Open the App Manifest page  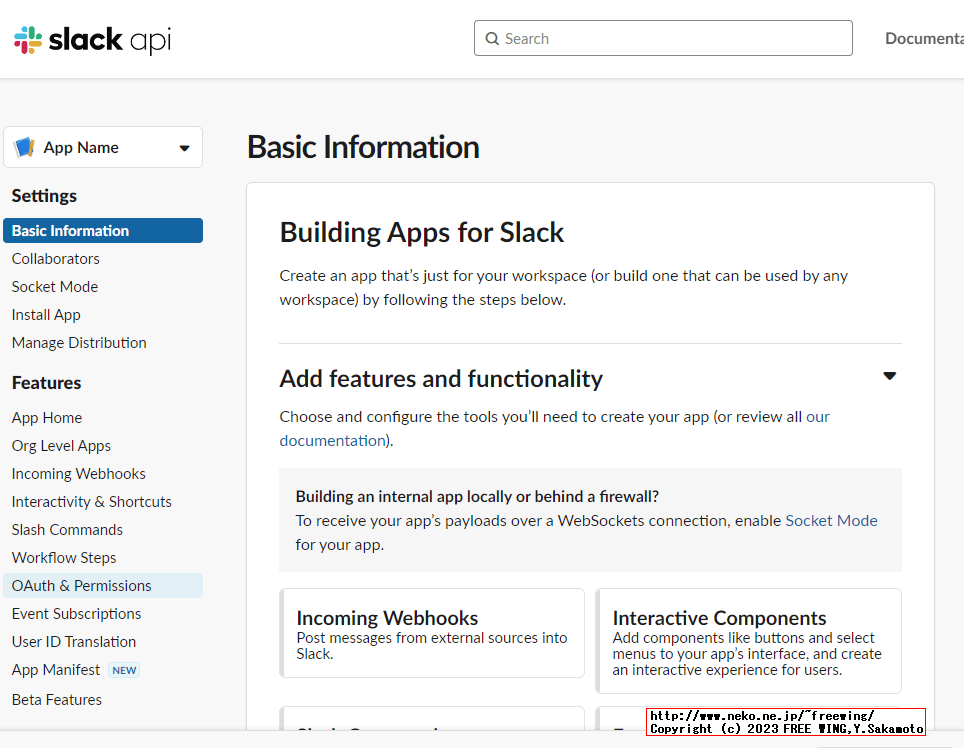click(x=55, y=669)
